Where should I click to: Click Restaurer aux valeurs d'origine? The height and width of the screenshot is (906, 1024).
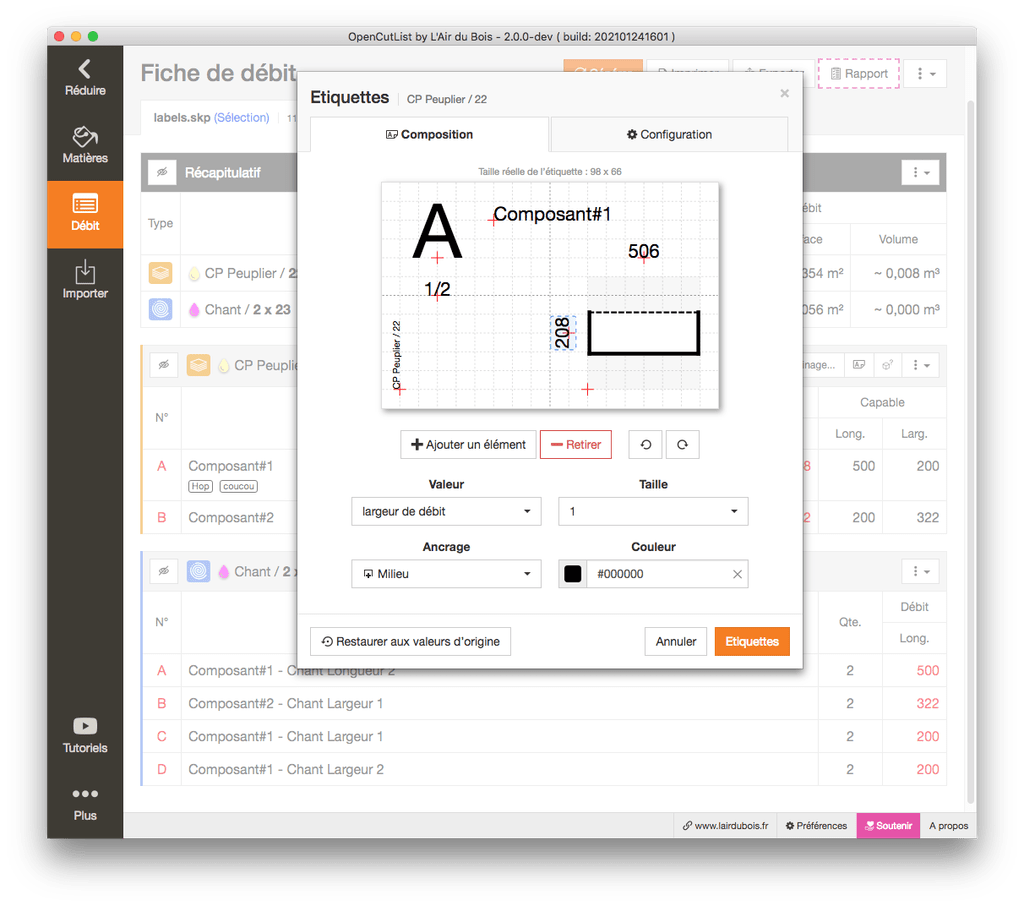point(410,641)
